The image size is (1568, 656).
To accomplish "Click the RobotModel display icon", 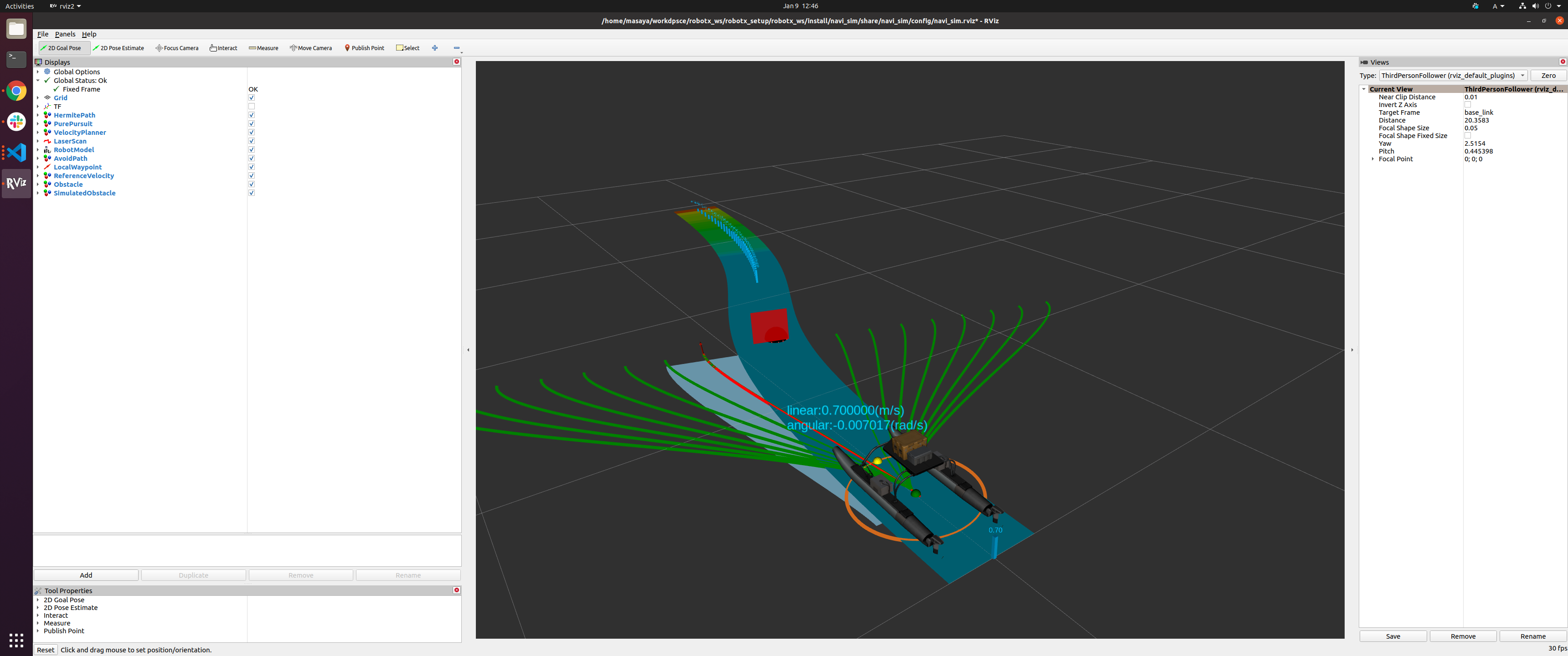I will (x=47, y=150).
